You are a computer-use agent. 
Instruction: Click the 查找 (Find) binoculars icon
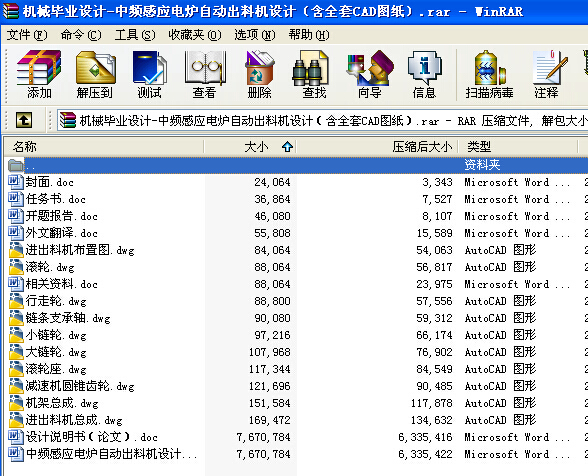pyautogui.click(x=311, y=69)
